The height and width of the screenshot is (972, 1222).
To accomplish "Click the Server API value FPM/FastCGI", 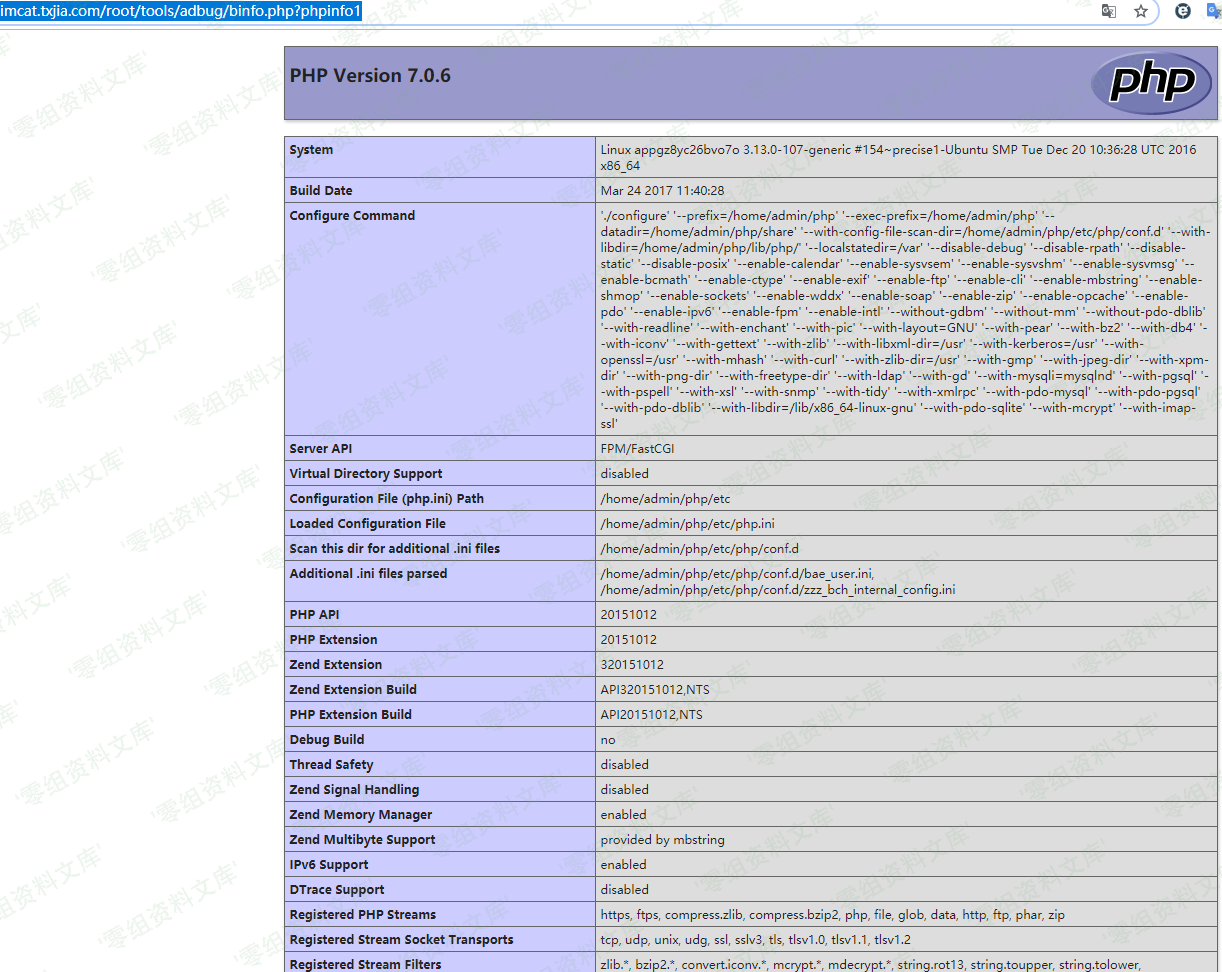I will click(x=637, y=449).
